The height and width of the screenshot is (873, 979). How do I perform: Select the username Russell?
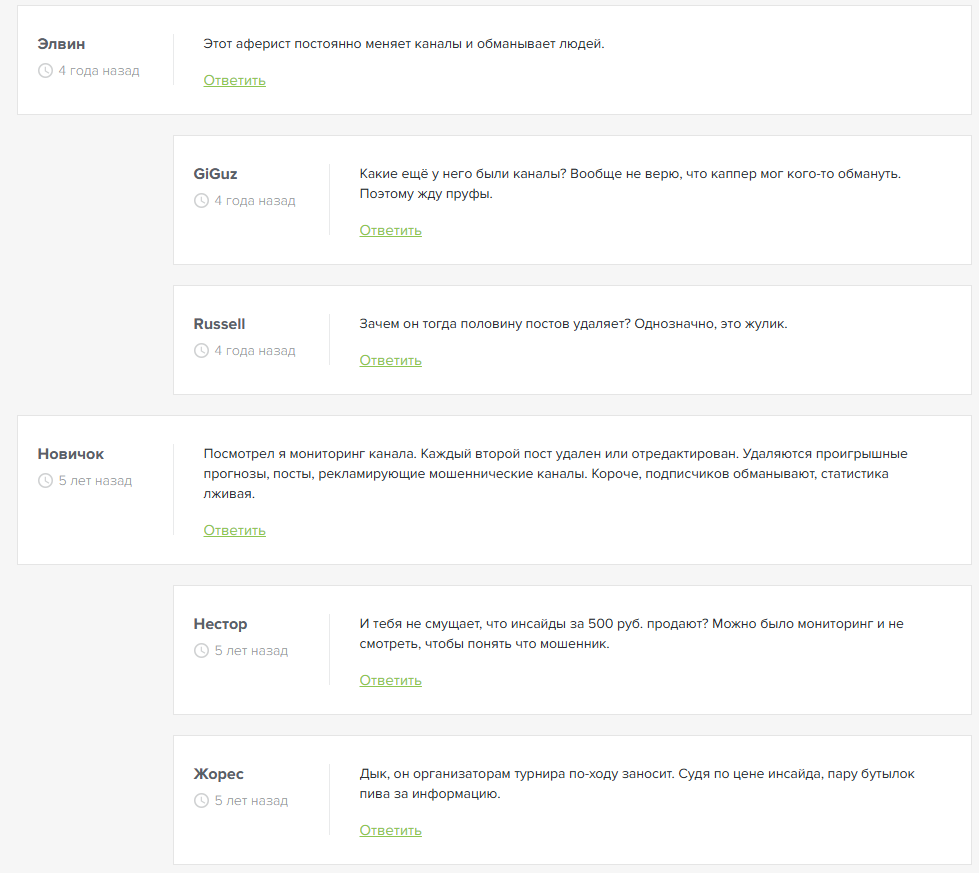tap(219, 323)
